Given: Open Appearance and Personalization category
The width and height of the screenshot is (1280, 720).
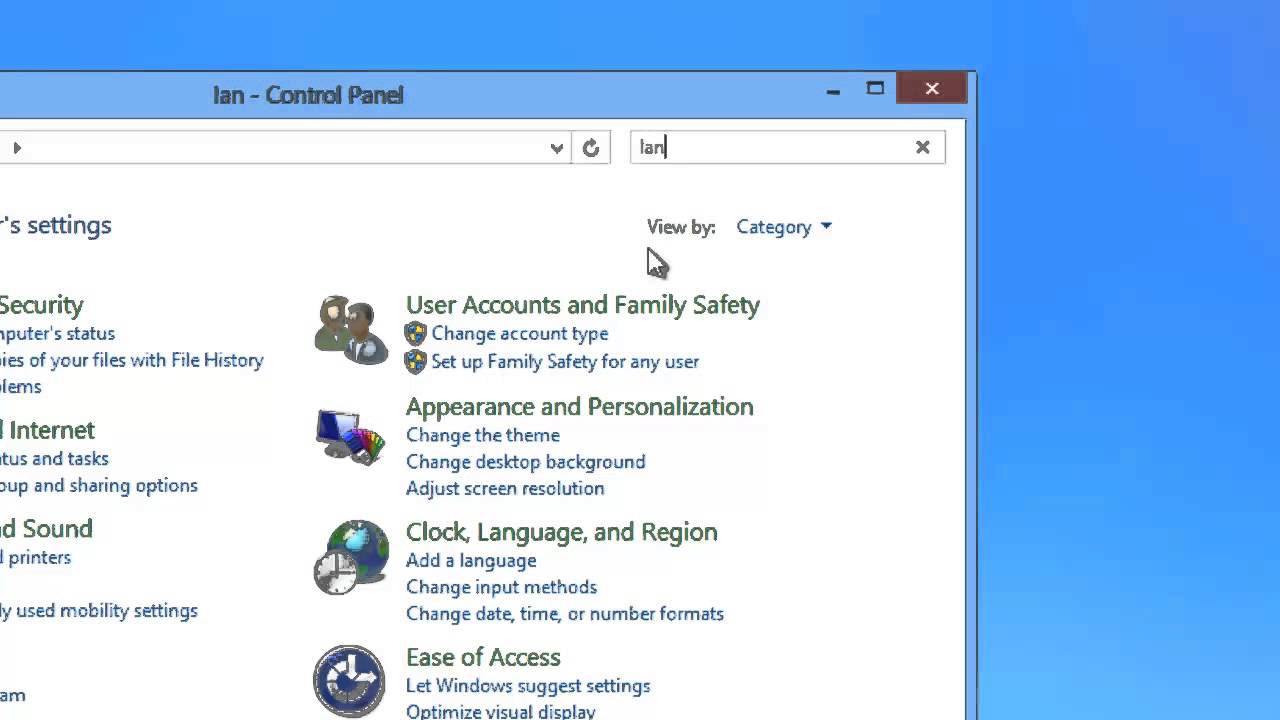Looking at the screenshot, I should point(580,407).
